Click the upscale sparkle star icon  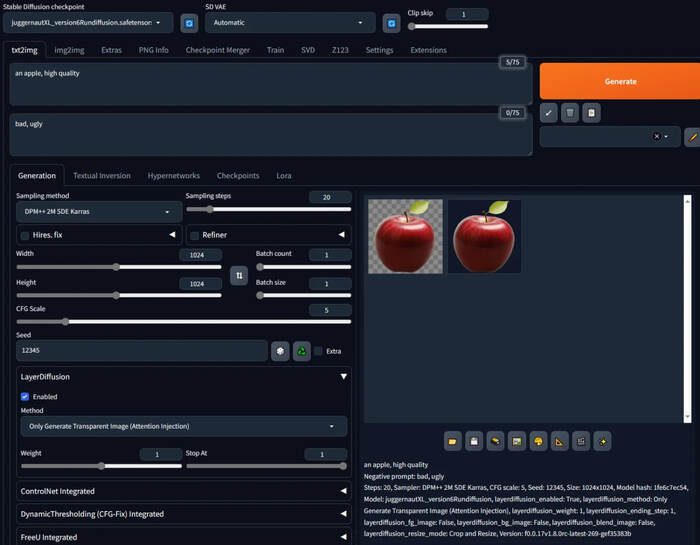coord(602,441)
